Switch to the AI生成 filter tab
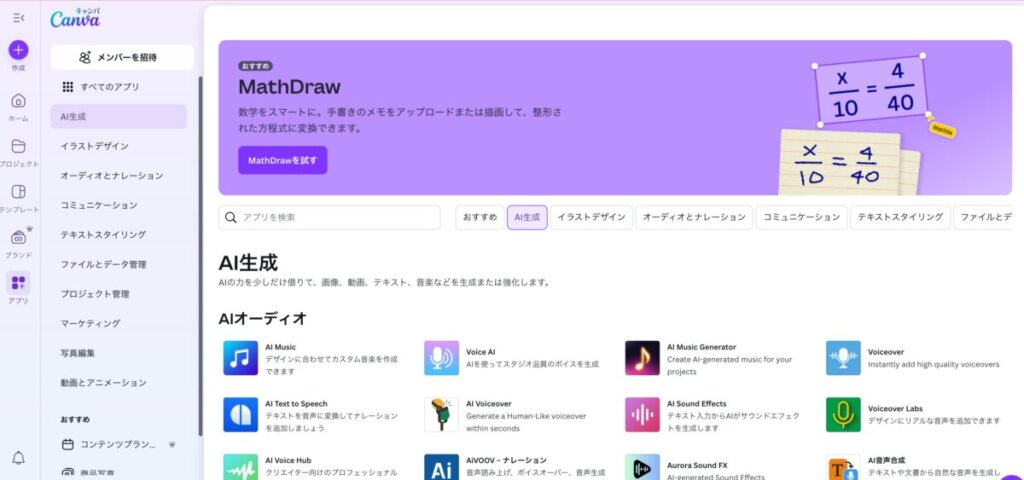The image size is (1024, 480). click(x=527, y=217)
